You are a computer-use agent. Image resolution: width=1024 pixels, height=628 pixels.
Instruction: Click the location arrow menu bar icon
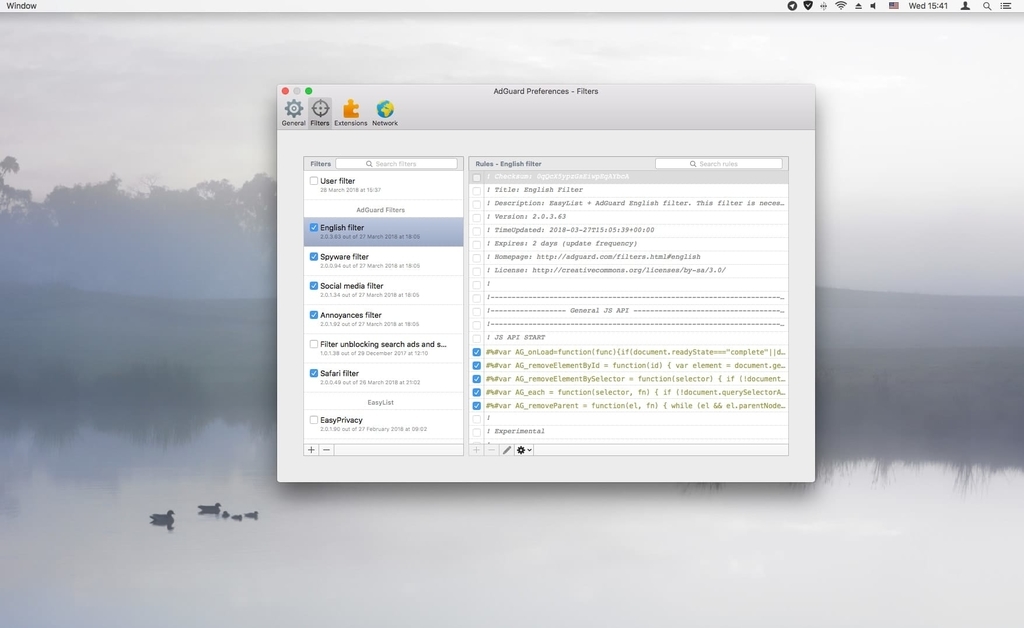point(792,6)
